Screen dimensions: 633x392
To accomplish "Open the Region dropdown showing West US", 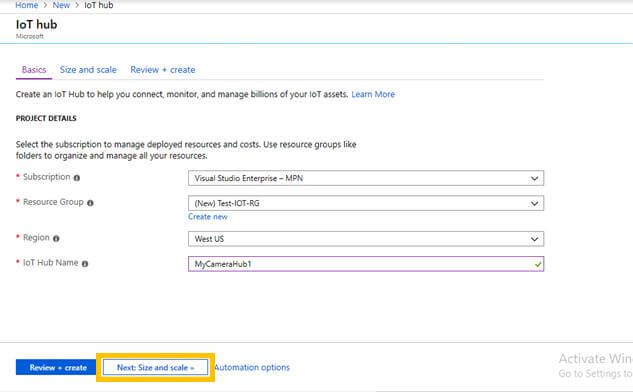I will click(366, 239).
